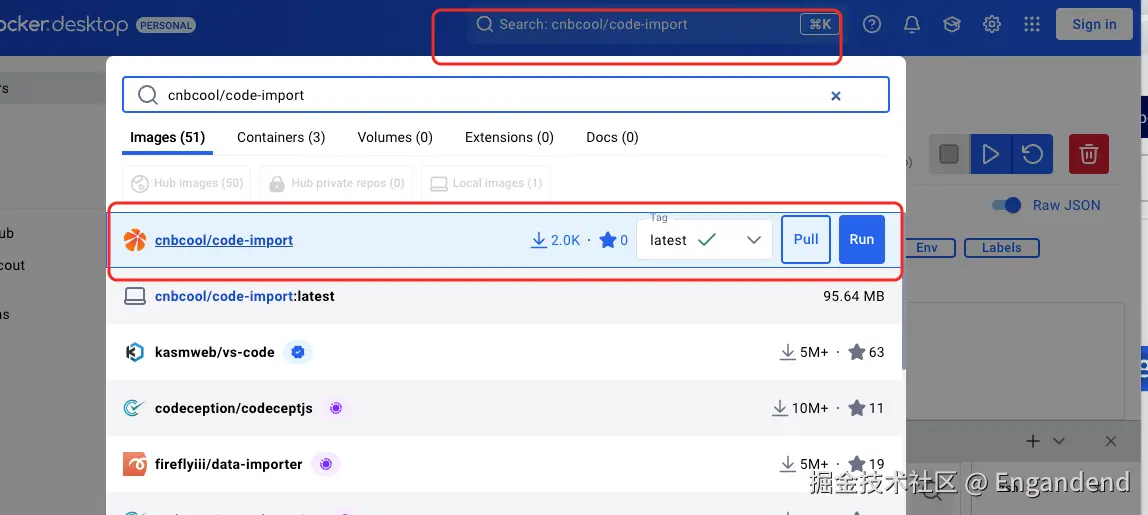Switch to the Volumes (0) tab
This screenshot has height=515, width=1148.
click(395, 137)
